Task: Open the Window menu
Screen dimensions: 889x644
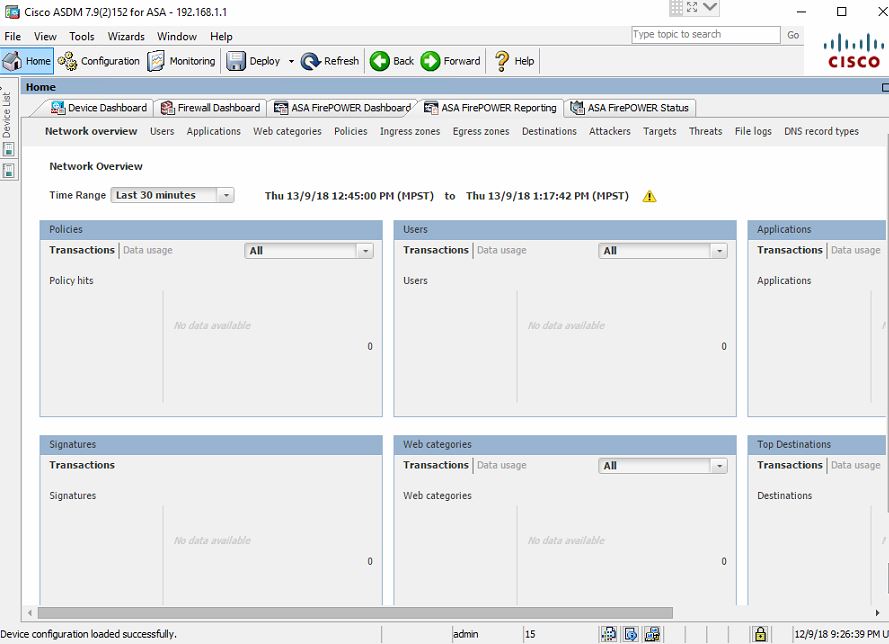Action: click(177, 36)
